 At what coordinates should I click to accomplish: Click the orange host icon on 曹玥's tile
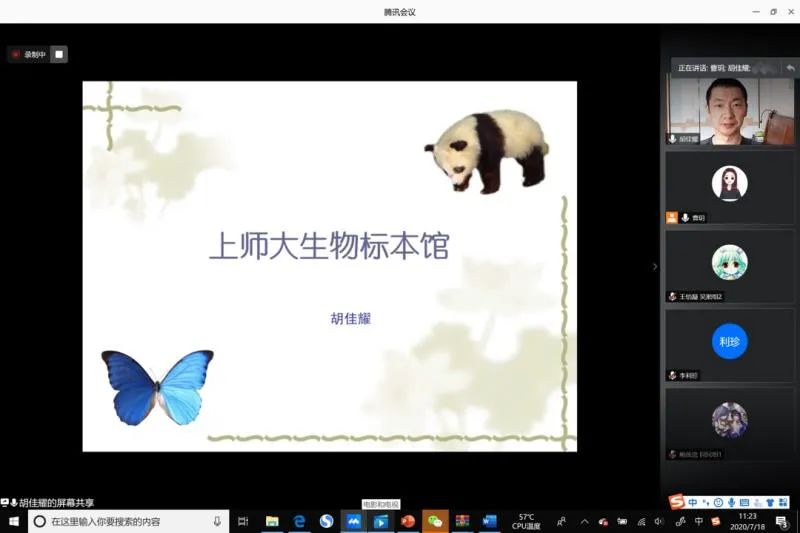tap(672, 217)
